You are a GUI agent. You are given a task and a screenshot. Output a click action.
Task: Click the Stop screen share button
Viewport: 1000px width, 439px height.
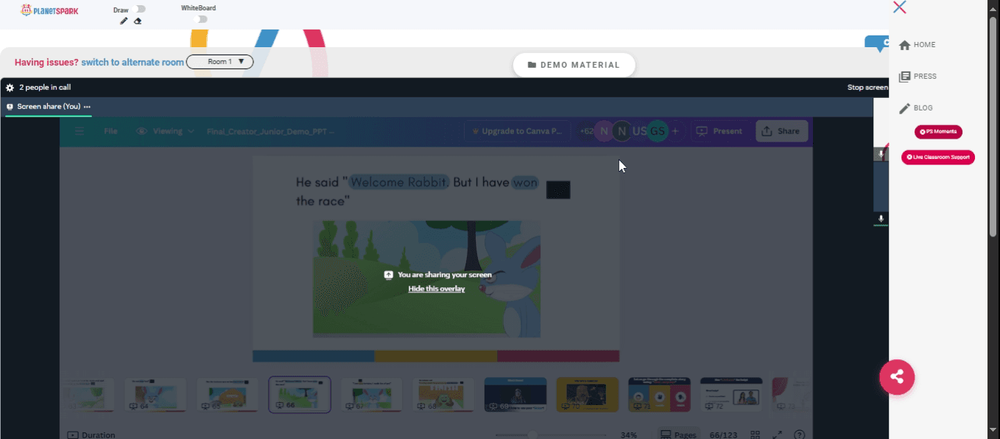(868, 87)
